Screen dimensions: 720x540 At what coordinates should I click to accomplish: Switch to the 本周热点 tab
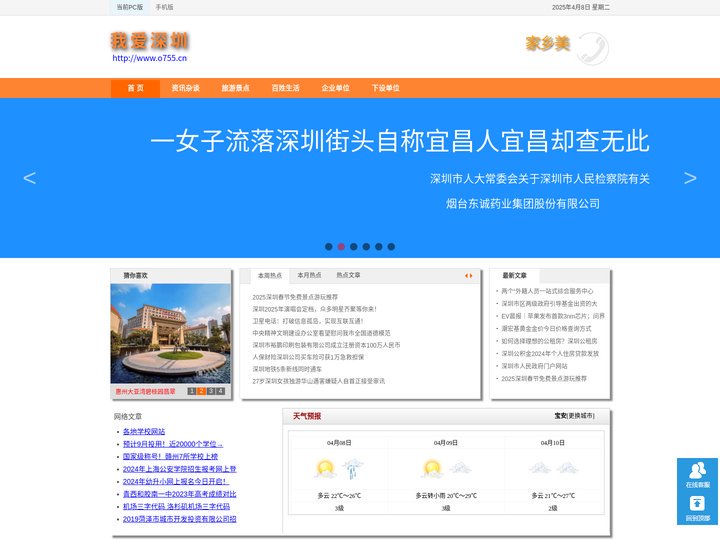click(270, 276)
